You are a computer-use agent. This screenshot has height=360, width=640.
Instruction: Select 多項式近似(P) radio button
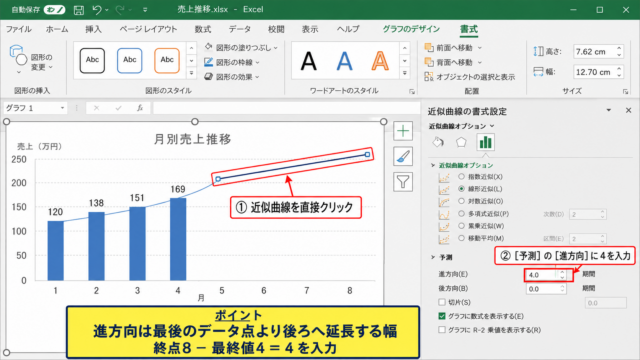click(461, 213)
